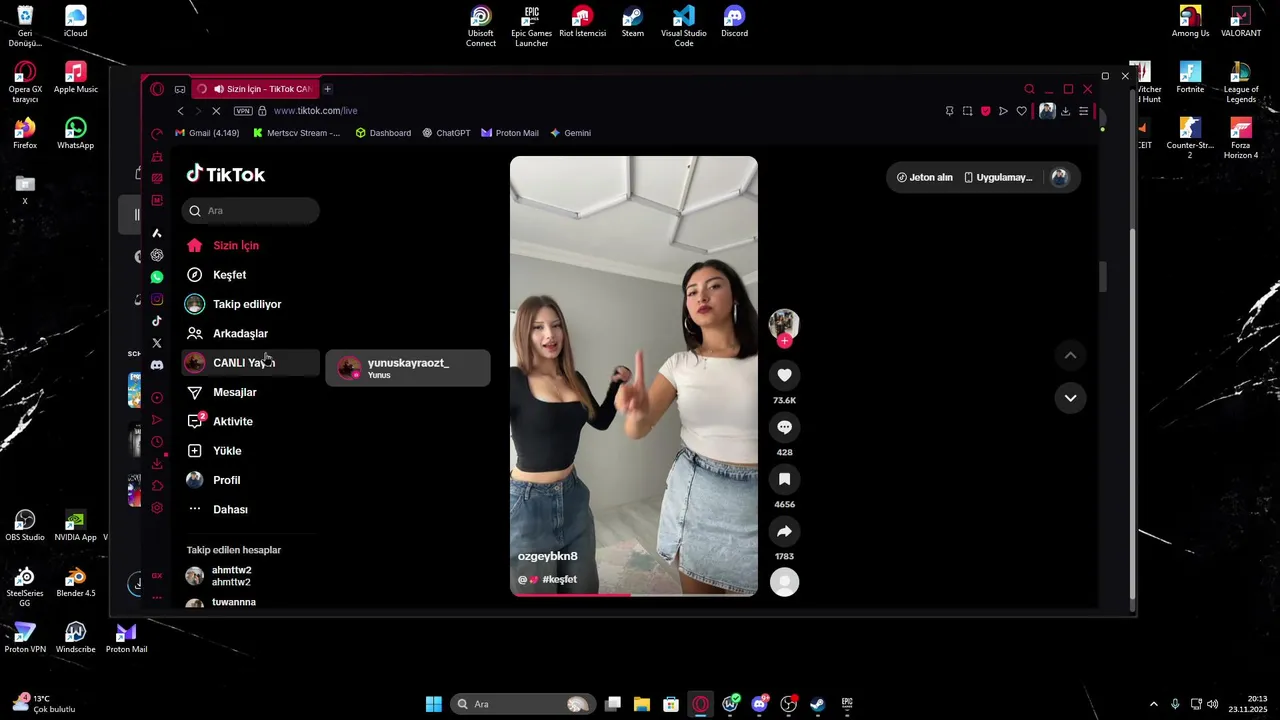Image resolution: width=1280 pixels, height=720 pixels.
Task: Go to the next video with down chevron
Action: (x=1070, y=398)
